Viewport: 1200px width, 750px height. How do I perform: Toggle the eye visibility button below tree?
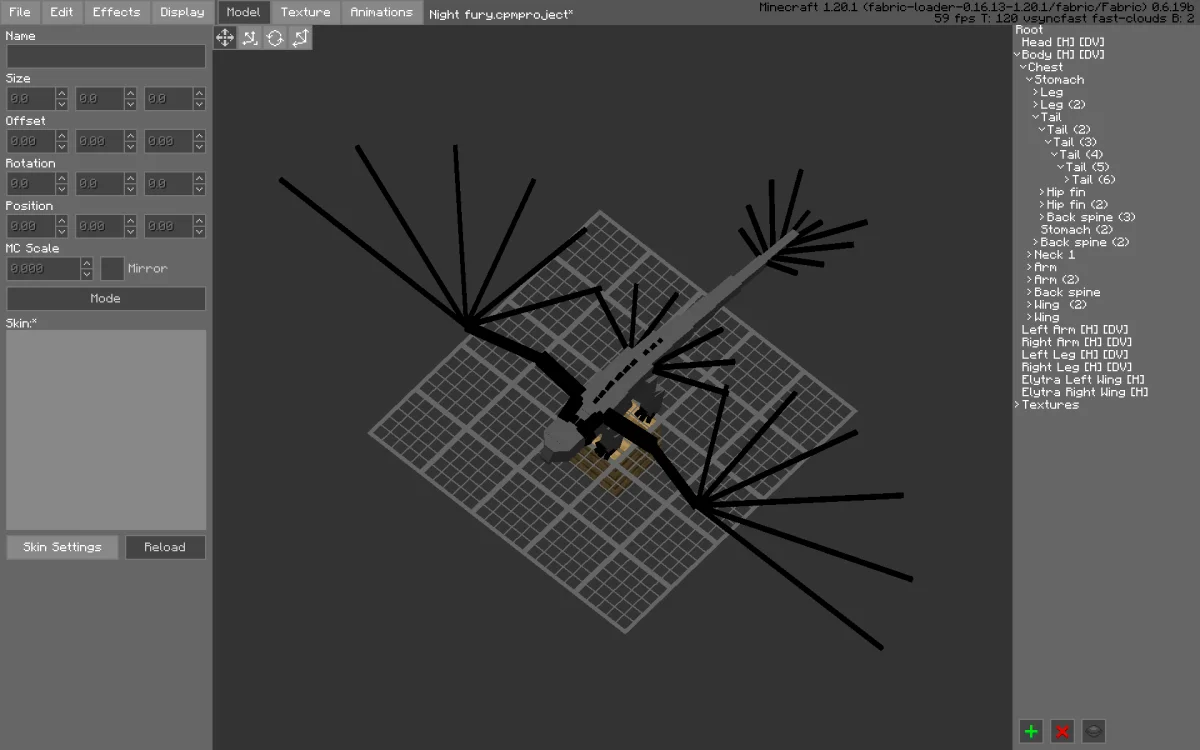[x=1095, y=731]
